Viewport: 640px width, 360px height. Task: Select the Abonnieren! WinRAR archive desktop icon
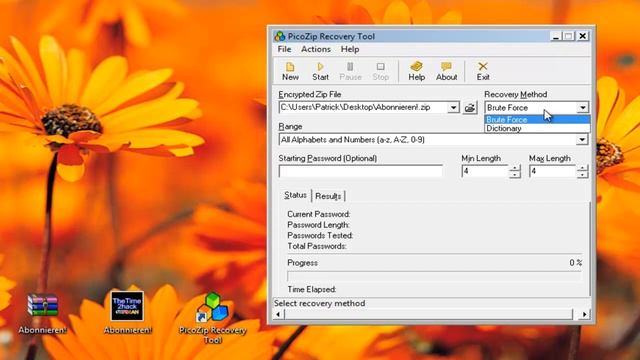tap(42, 313)
